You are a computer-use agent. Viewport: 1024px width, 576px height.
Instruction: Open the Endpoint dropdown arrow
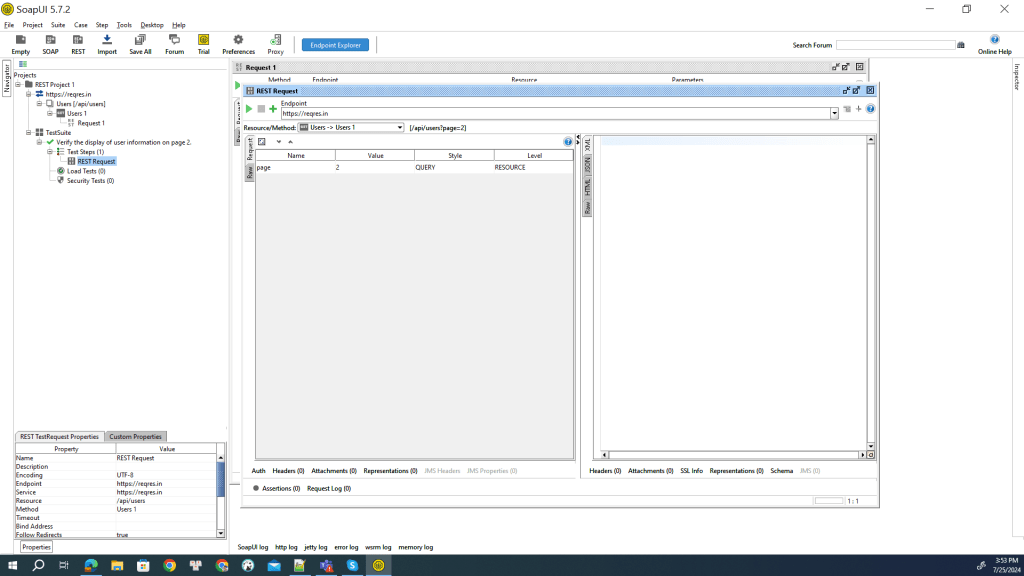(834, 114)
